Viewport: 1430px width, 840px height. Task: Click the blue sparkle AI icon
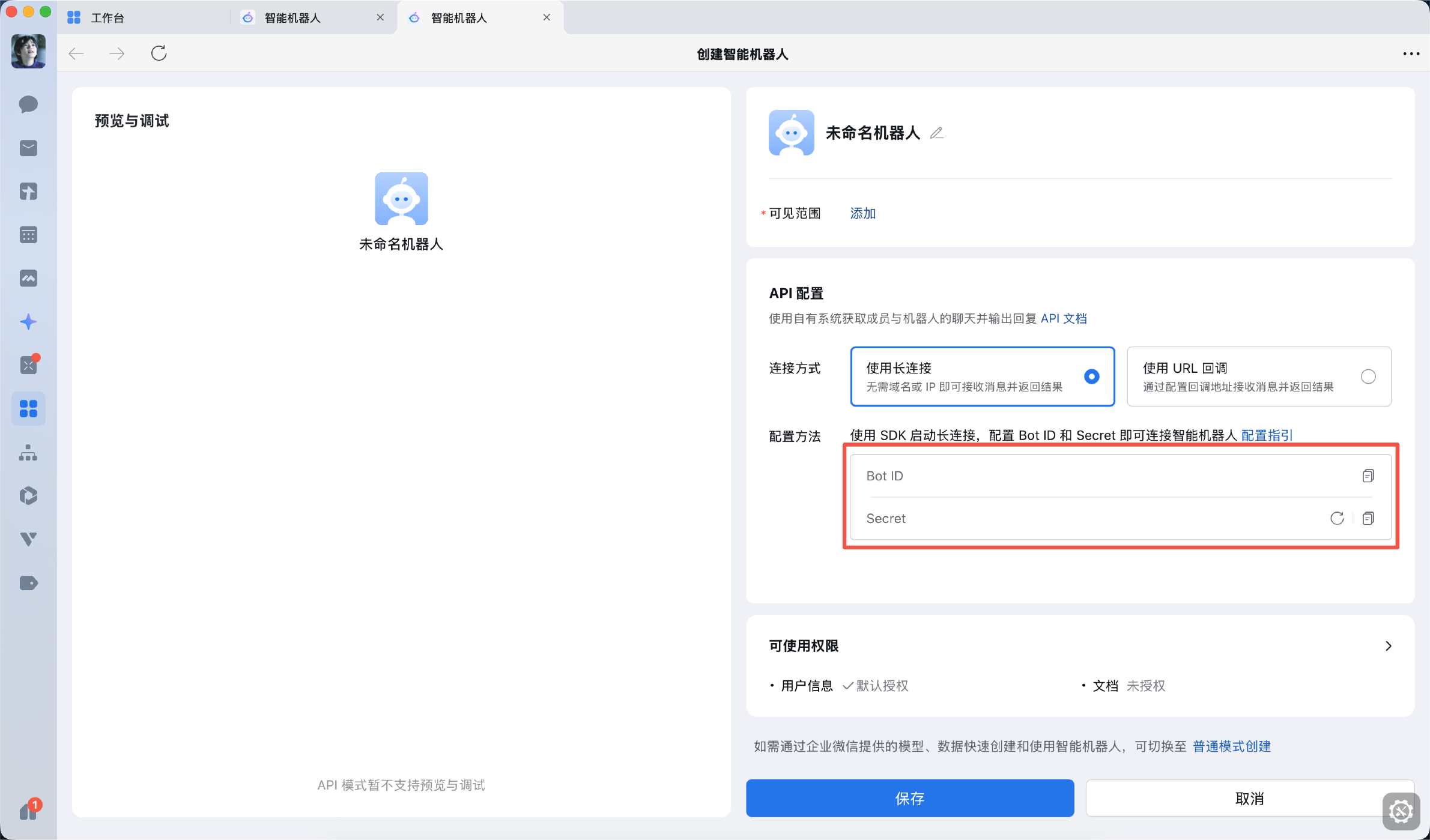[28, 322]
